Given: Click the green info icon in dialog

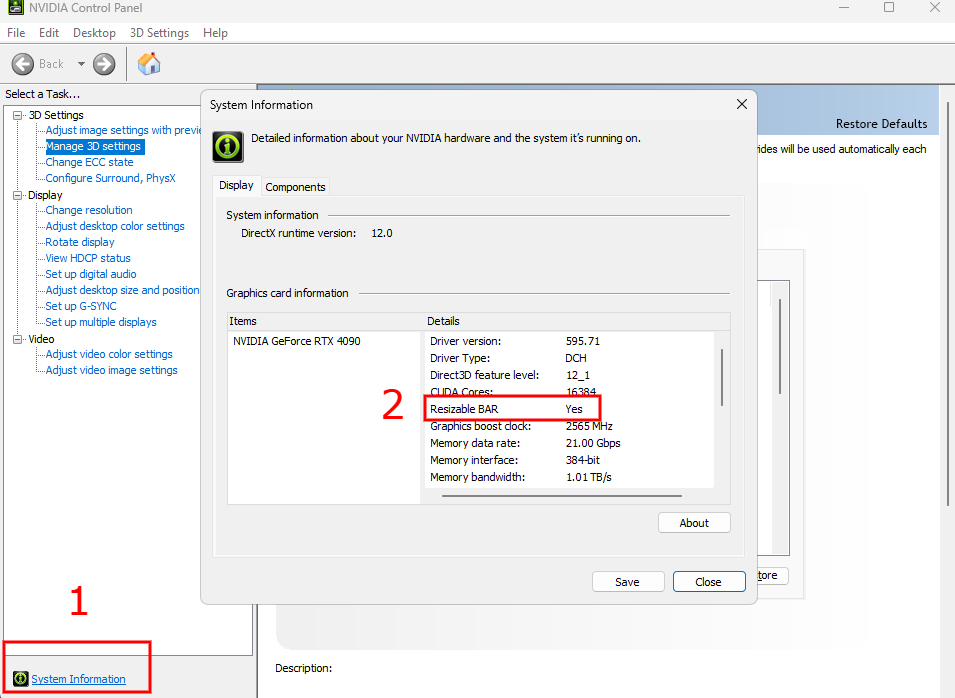Looking at the screenshot, I should tap(228, 147).
